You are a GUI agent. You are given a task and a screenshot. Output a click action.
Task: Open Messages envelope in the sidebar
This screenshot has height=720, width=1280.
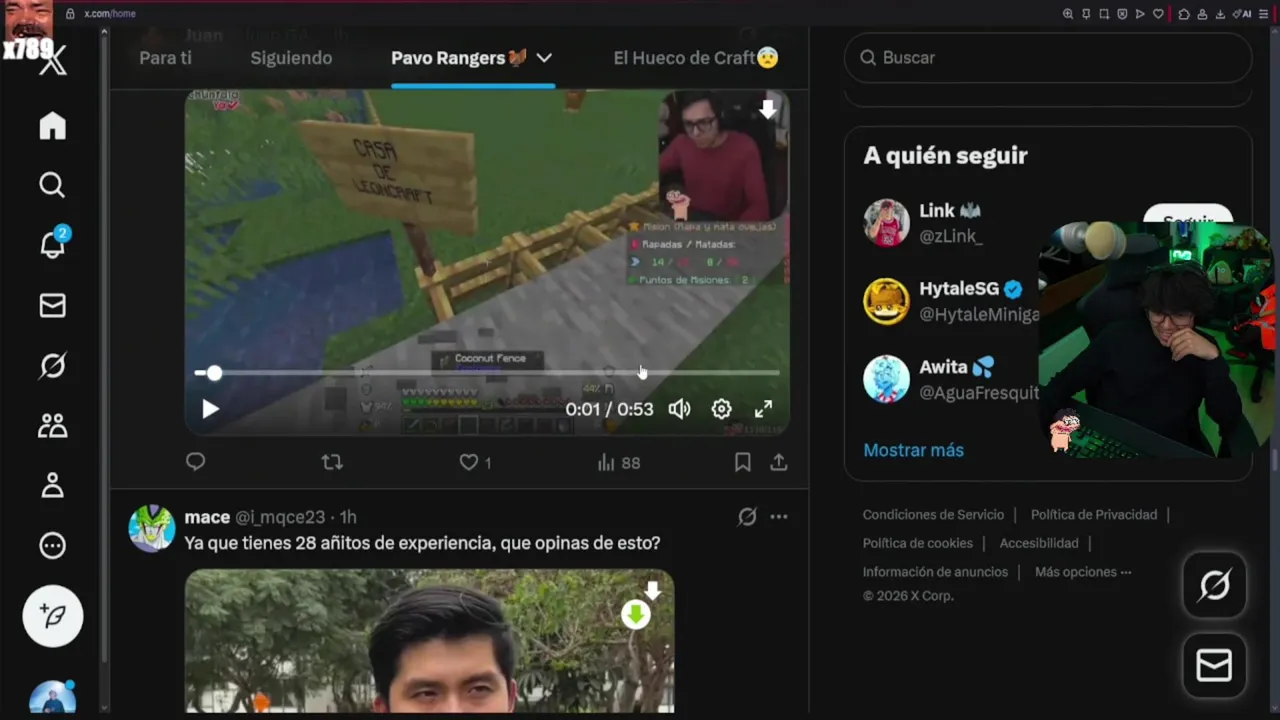click(52, 306)
